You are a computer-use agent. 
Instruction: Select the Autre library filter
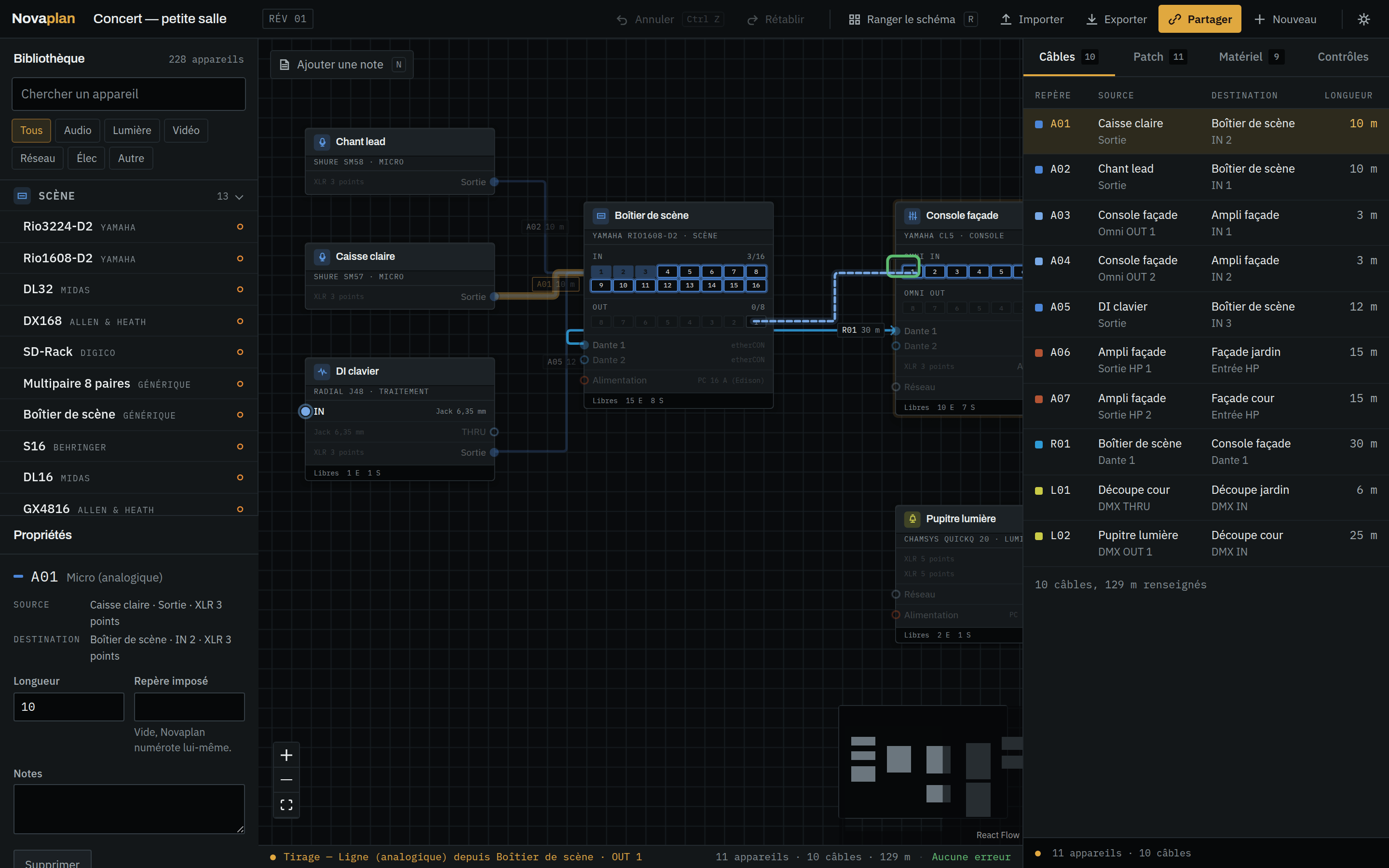point(131,159)
